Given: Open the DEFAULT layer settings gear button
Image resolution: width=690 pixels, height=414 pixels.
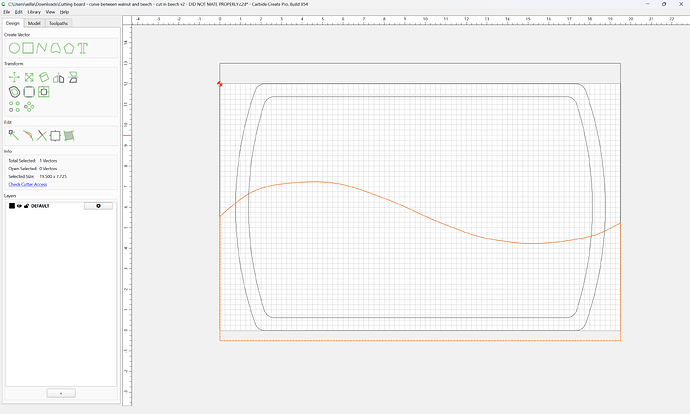Looking at the screenshot, I should pyautogui.click(x=98, y=206).
